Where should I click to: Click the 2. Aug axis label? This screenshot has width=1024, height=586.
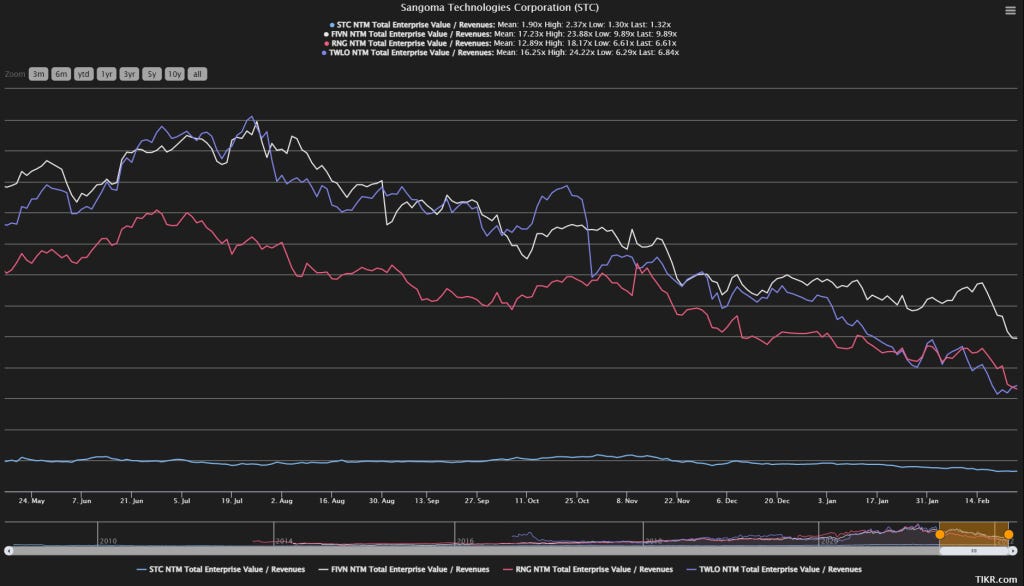click(x=281, y=500)
